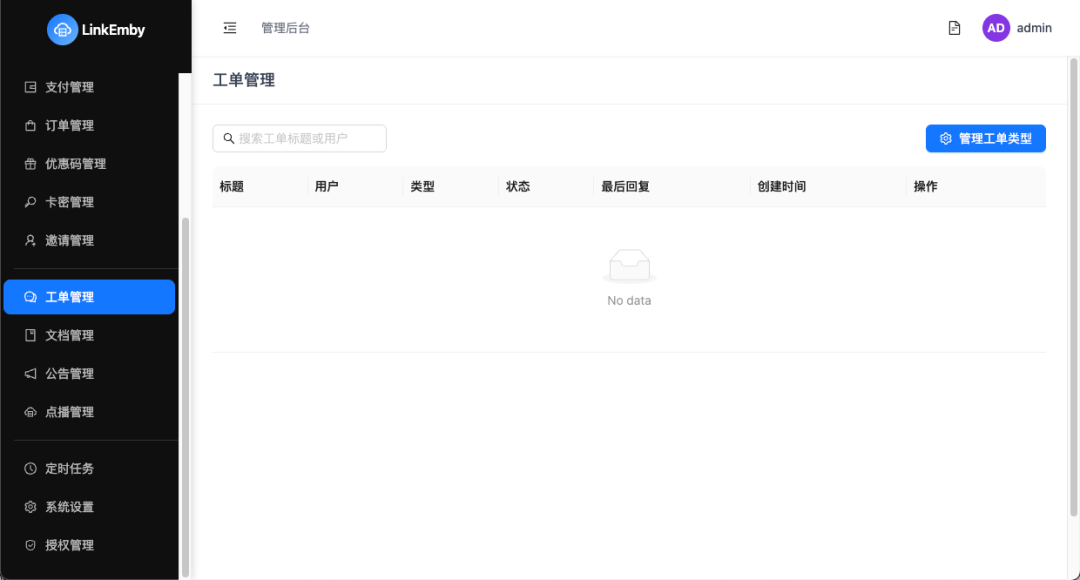Image resolution: width=1080 pixels, height=580 pixels.
Task: Open the admin profile avatar
Action: [x=996, y=27]
